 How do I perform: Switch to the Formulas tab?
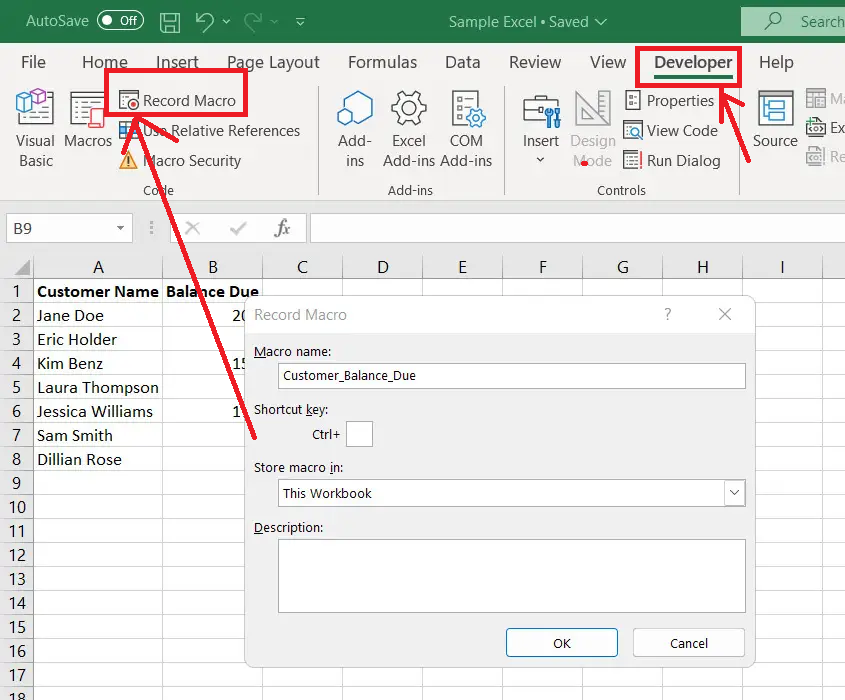point(382,62)
